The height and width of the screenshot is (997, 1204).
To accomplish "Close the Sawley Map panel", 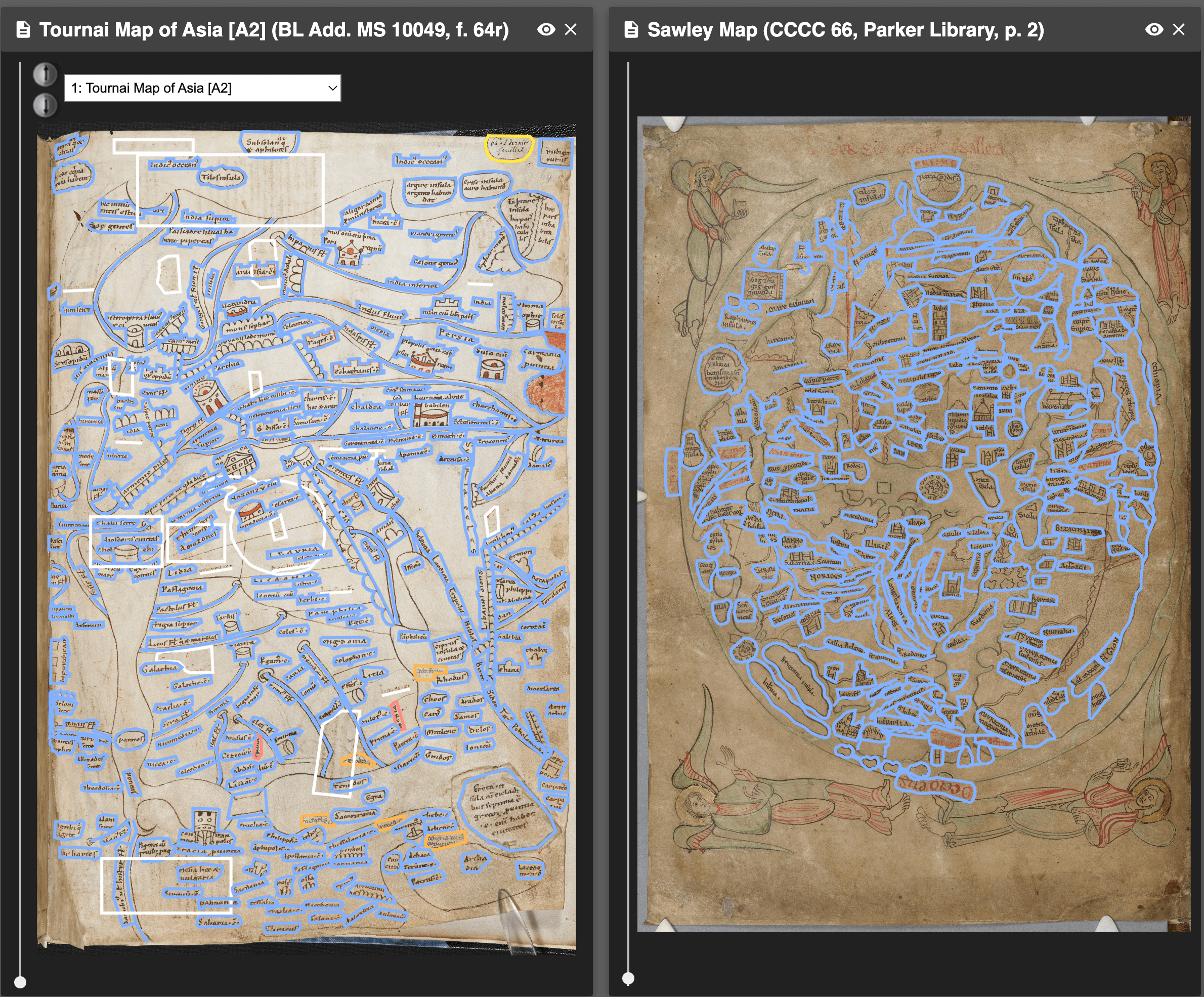I will (x=1178, y=29).
